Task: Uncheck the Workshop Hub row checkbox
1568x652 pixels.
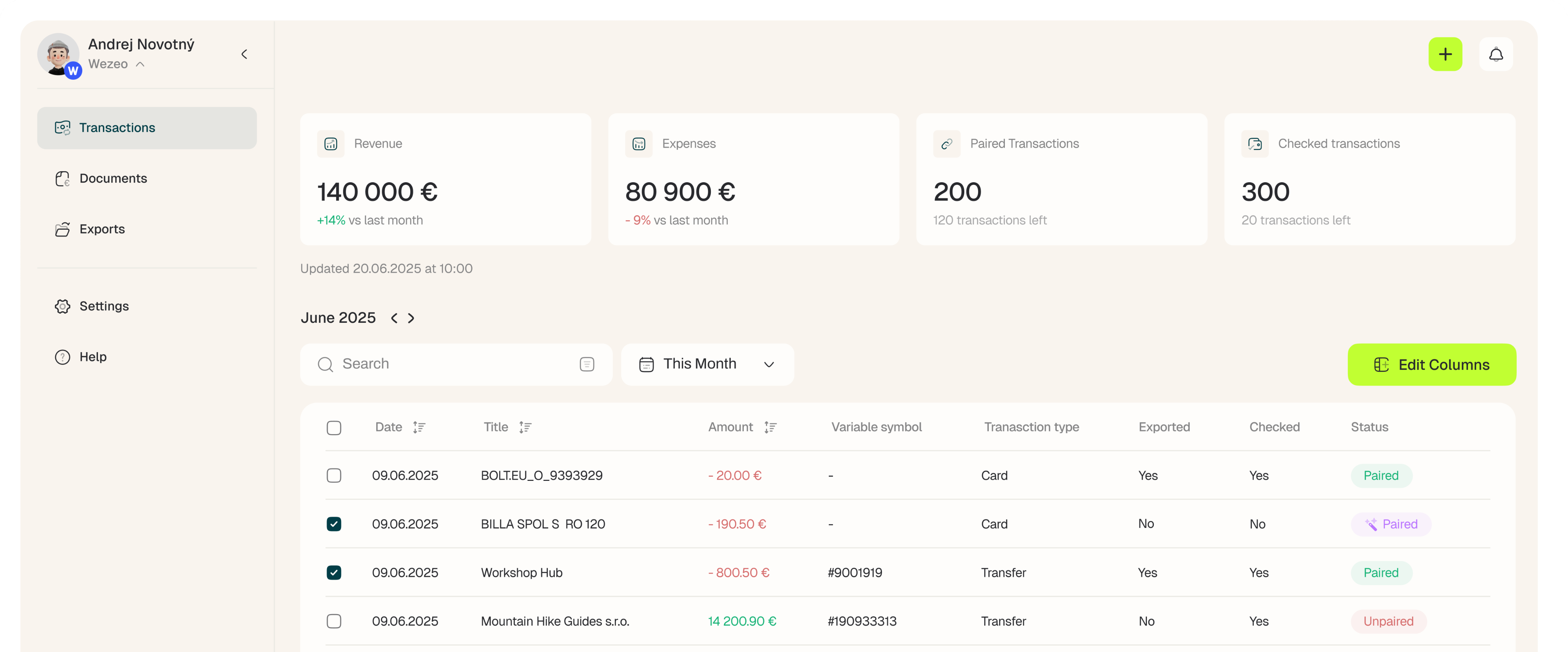Action: (333, 573)
